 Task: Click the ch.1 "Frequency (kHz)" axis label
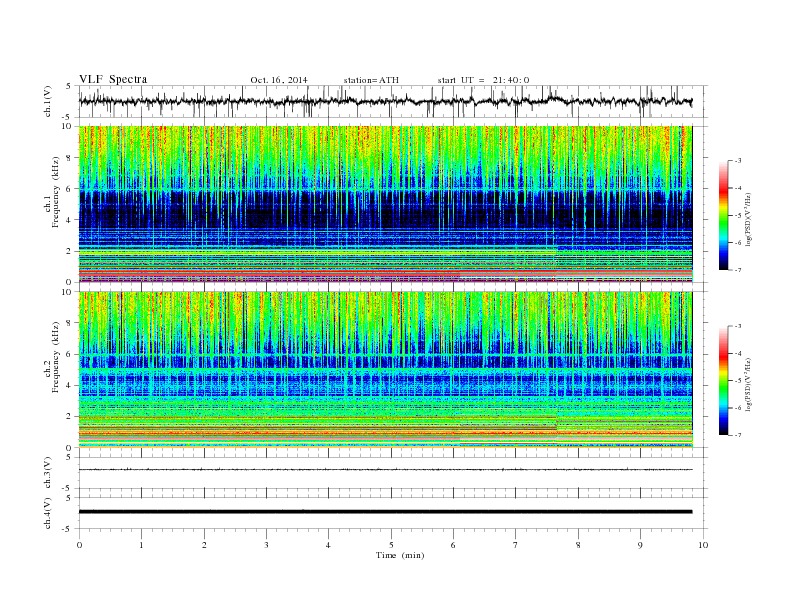tap(56, 192)
